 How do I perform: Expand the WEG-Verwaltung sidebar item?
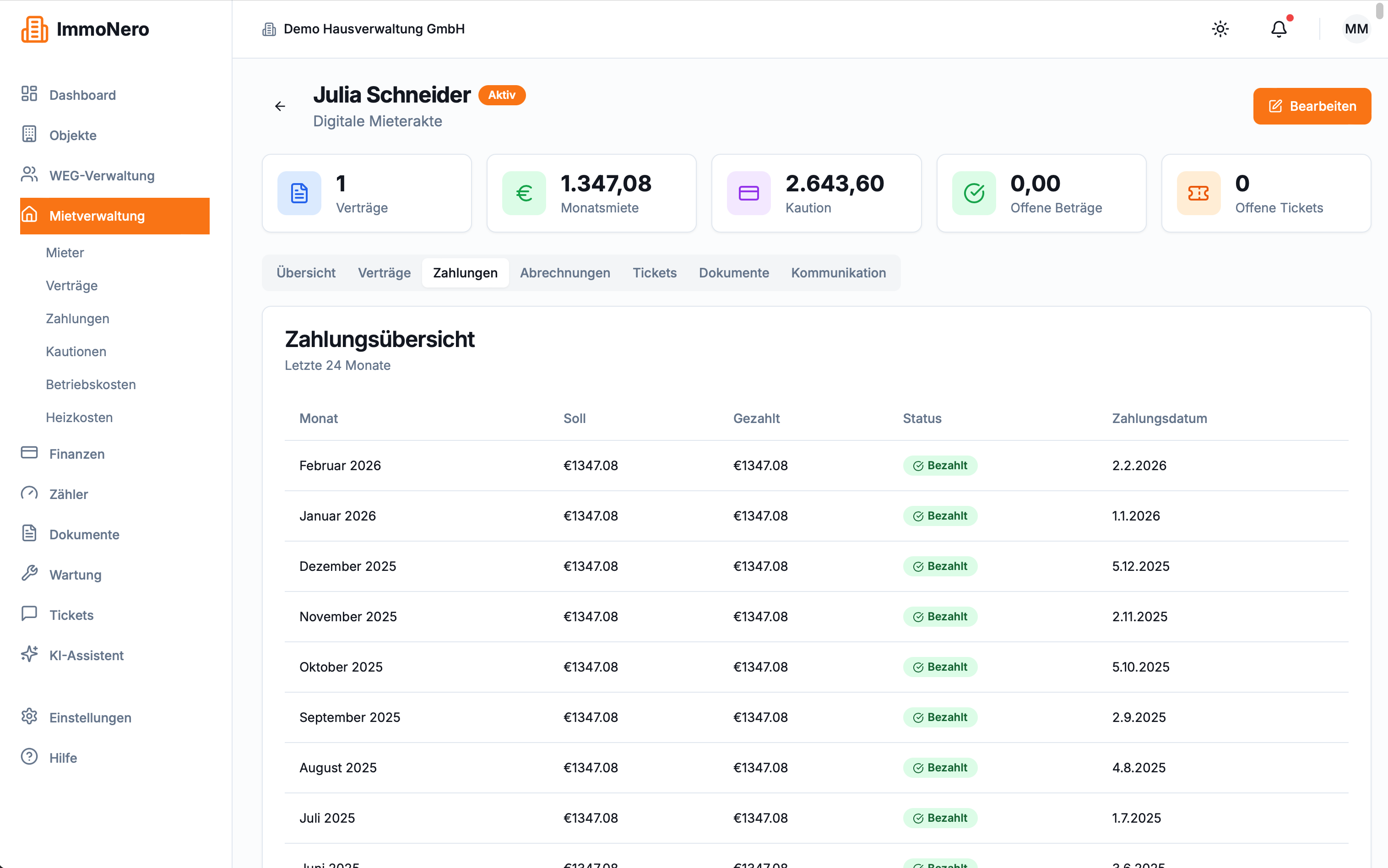tap(115, 176)
